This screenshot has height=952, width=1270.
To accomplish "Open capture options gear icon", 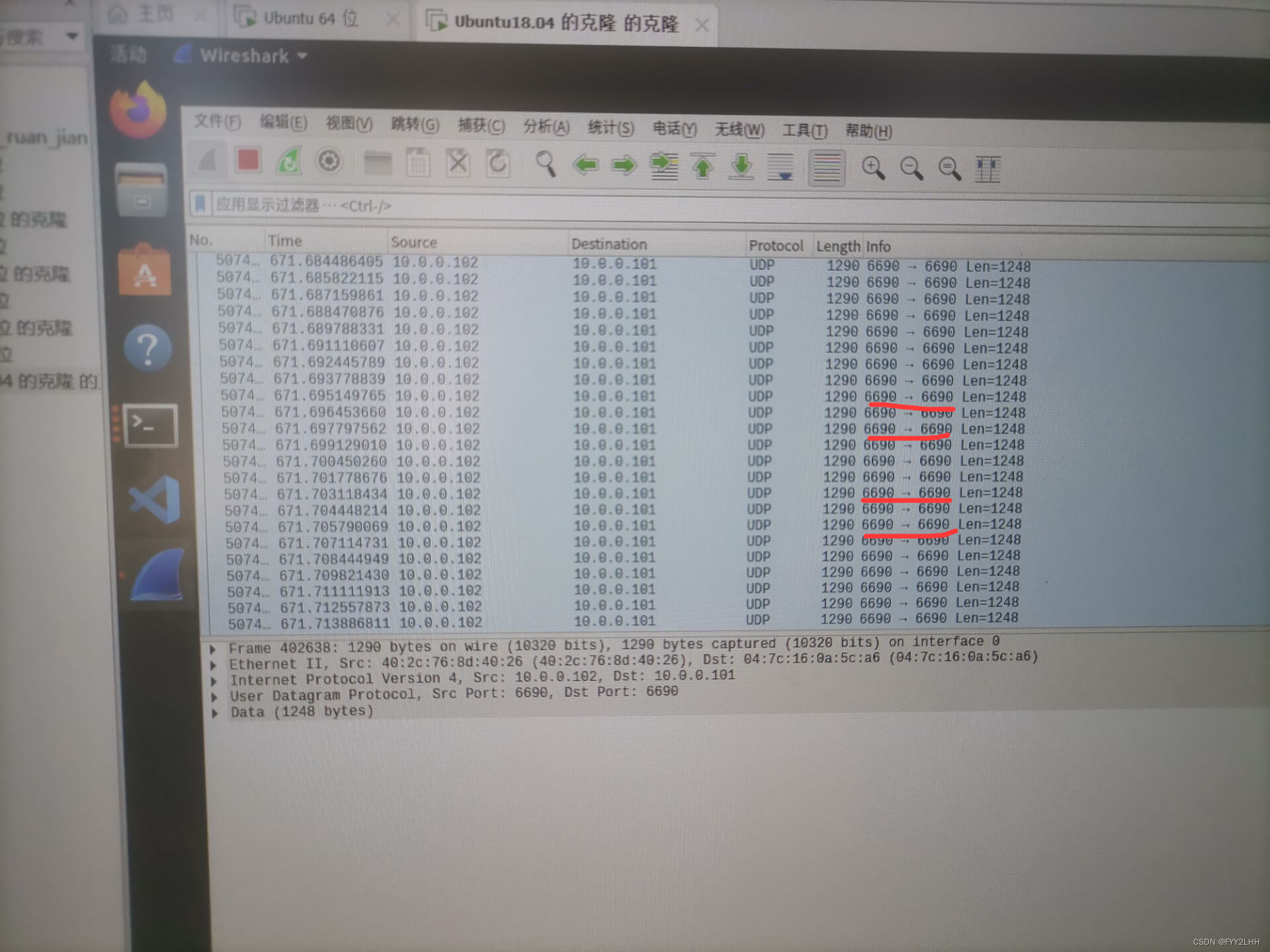I will click(329, 161).
